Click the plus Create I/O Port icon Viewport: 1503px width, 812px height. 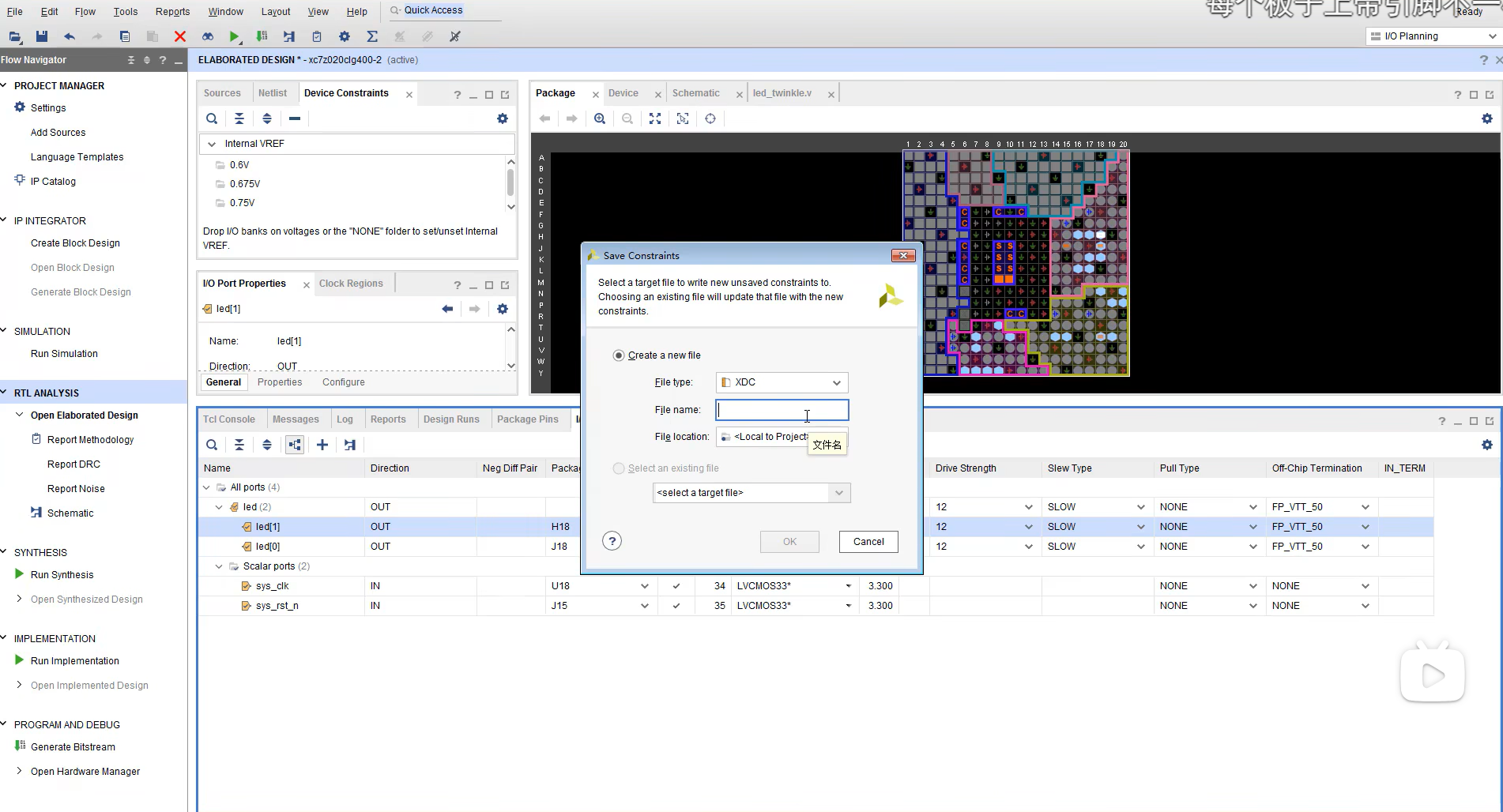(322, 445)
